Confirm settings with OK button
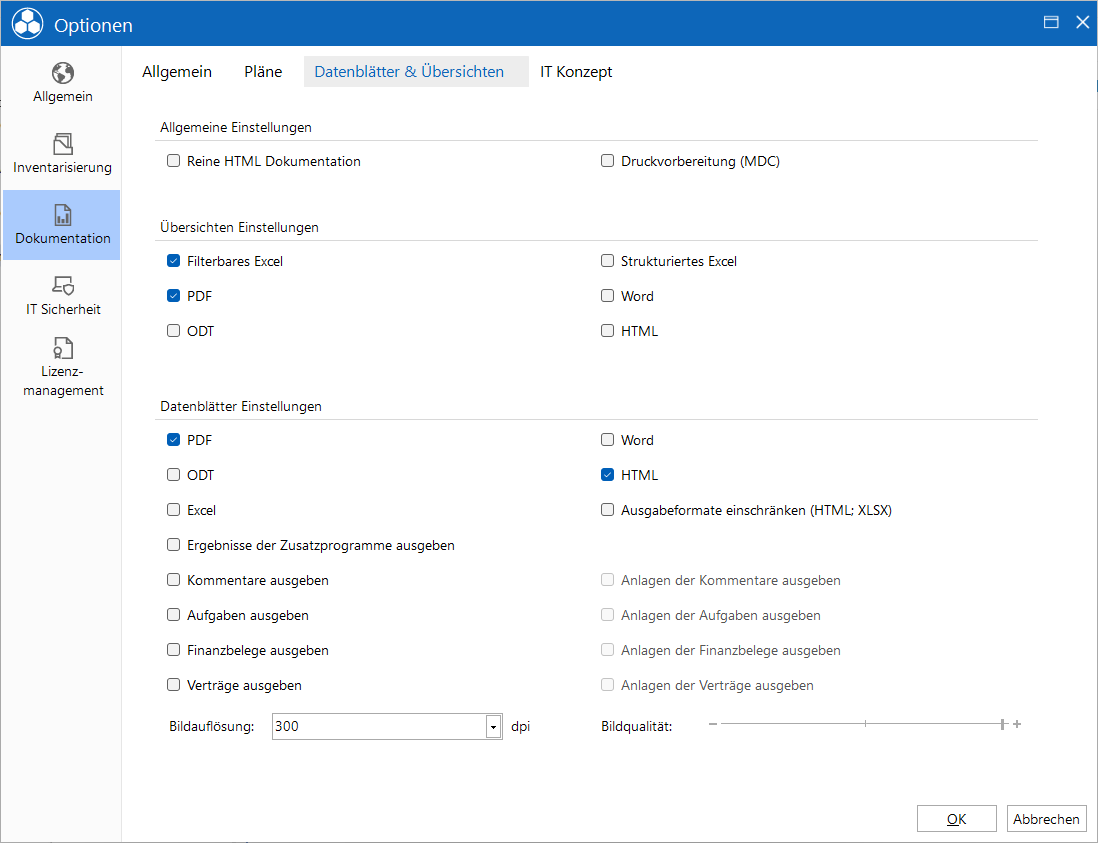The width and height of the screenshot is (1098, 843). coord(957,819)
